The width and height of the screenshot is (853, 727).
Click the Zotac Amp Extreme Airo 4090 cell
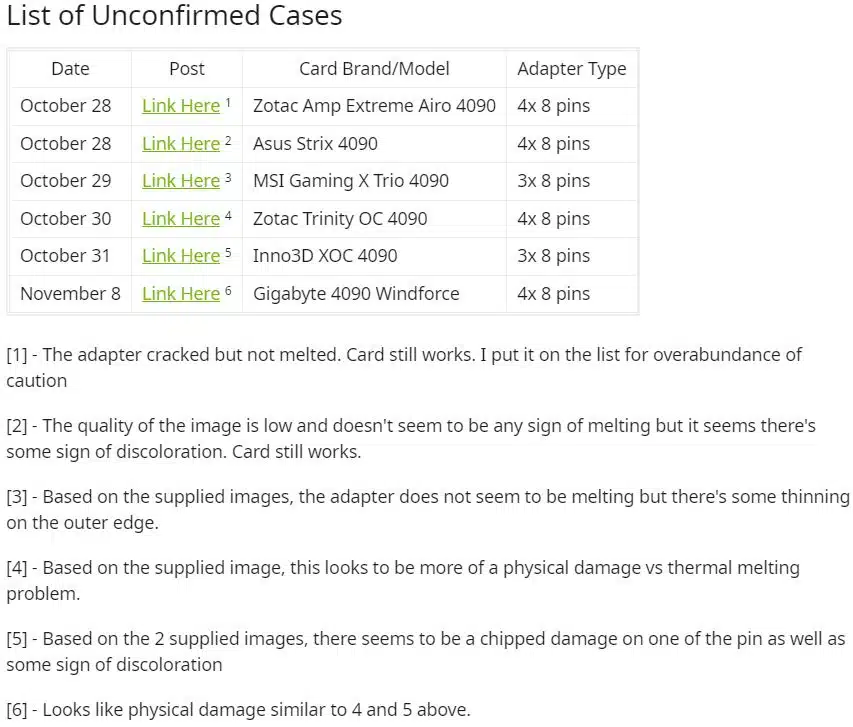coord(374,106)
